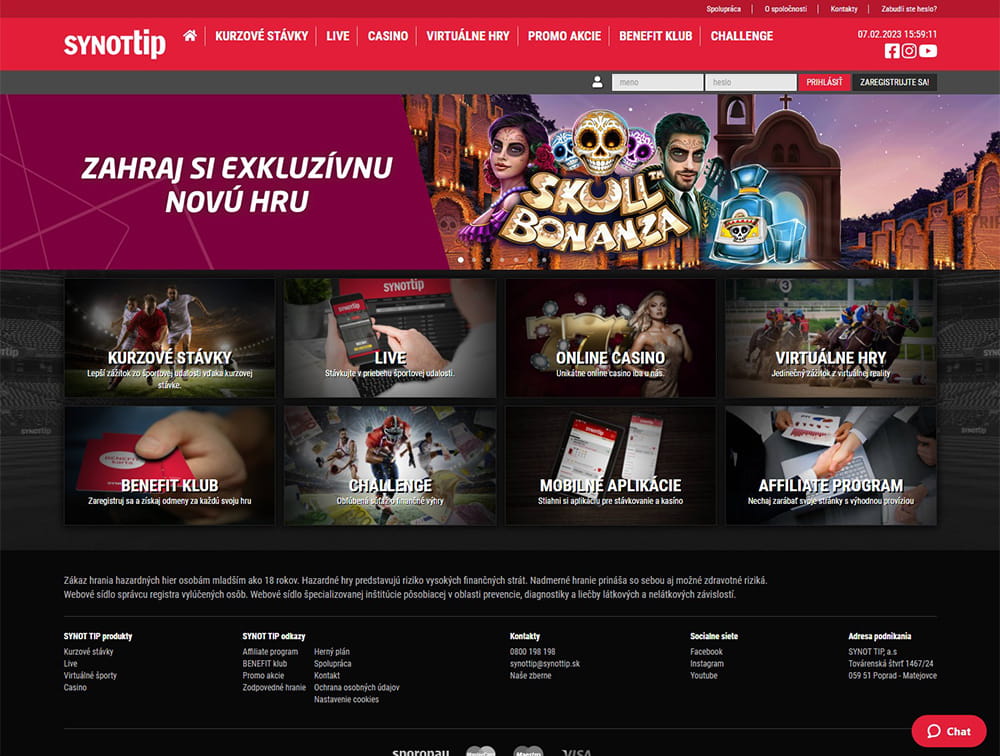Open the Benefit klub card tile
Image resolution: width=1000 pixels, height=756 pixels.
coord(170,466)
